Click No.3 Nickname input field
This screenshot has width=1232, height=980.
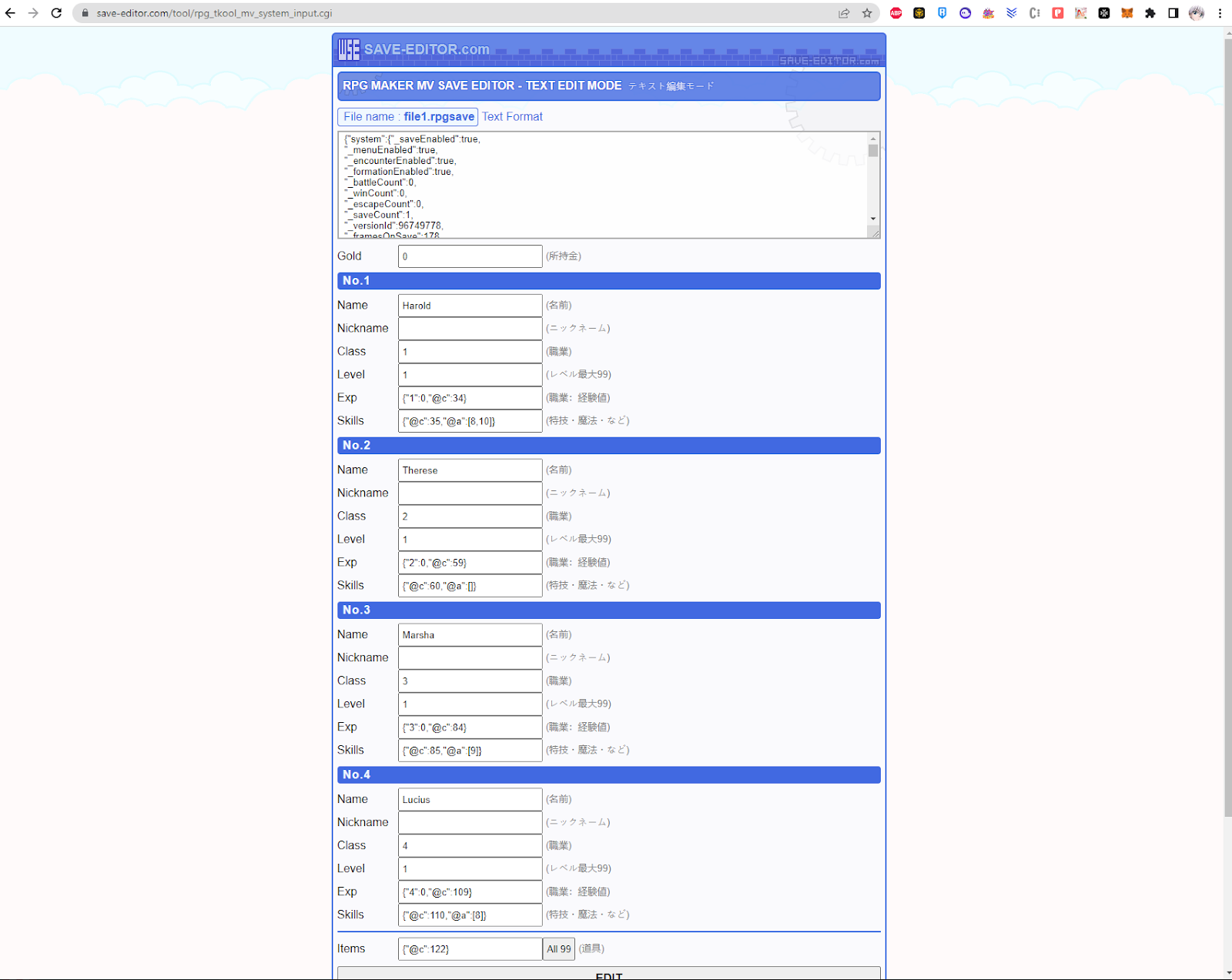[470, 658]
